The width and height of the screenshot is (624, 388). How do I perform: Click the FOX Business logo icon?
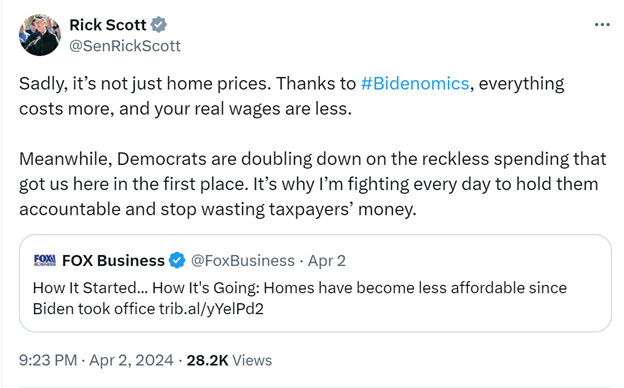[45, 260]
